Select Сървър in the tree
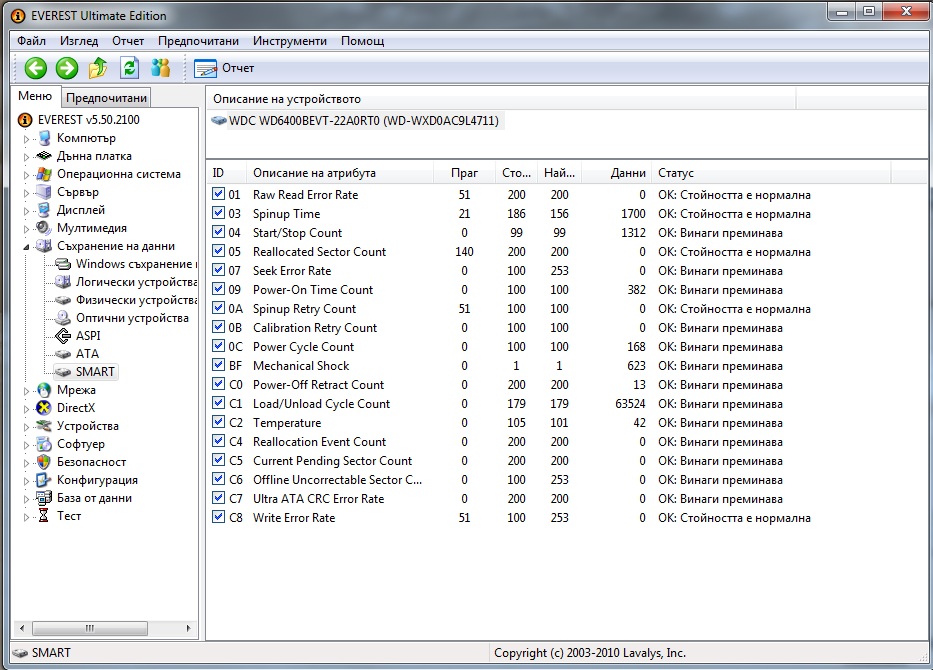Viewport: 933px width, 670px height. [x=77, y=192]
